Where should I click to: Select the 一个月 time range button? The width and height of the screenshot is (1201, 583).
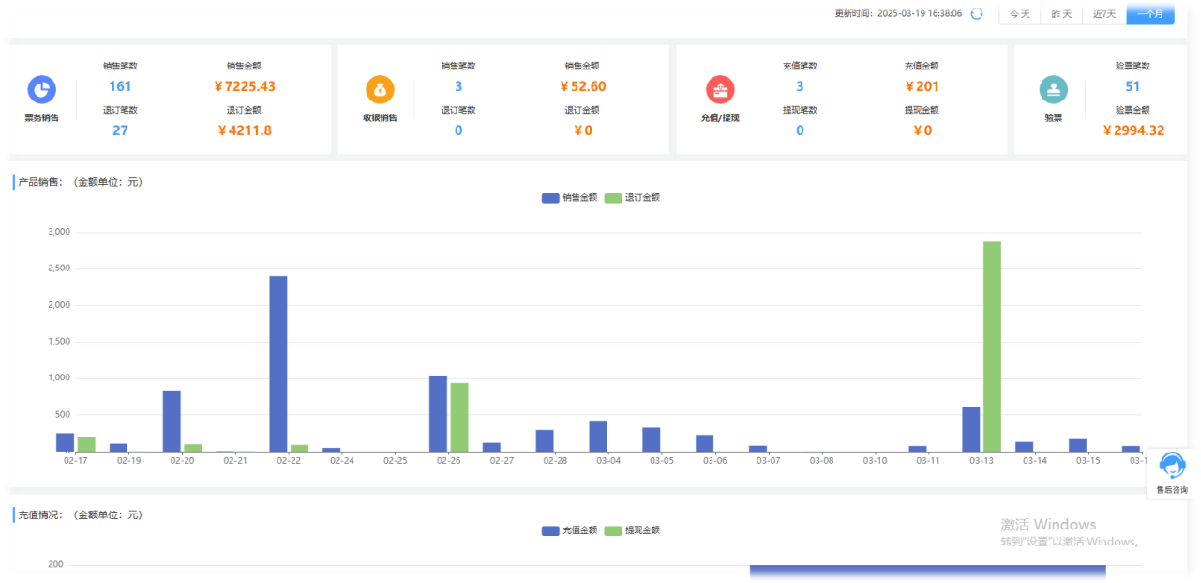tap(1150, 14)
